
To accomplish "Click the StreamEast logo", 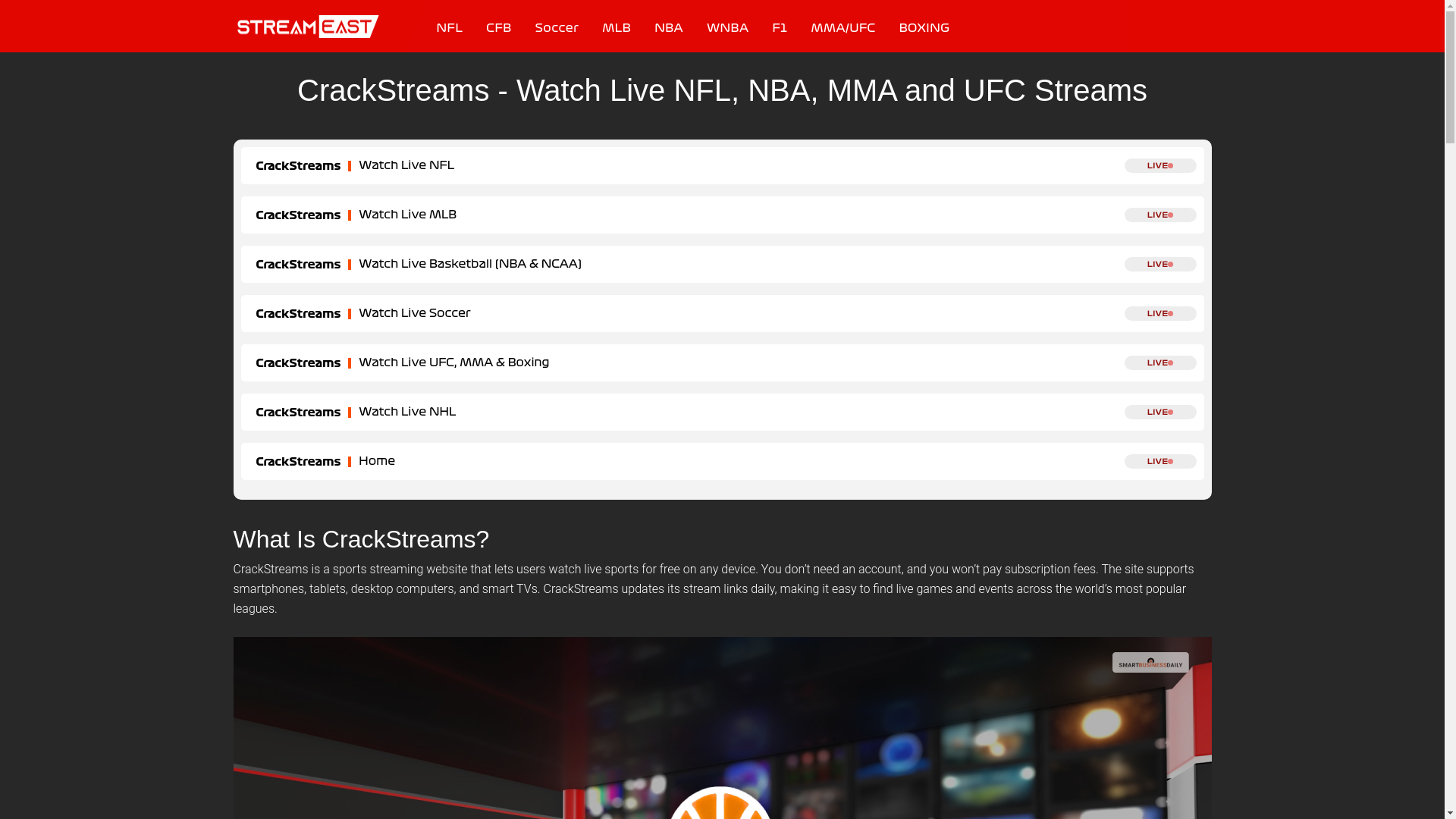I will (x=307, y=27).
